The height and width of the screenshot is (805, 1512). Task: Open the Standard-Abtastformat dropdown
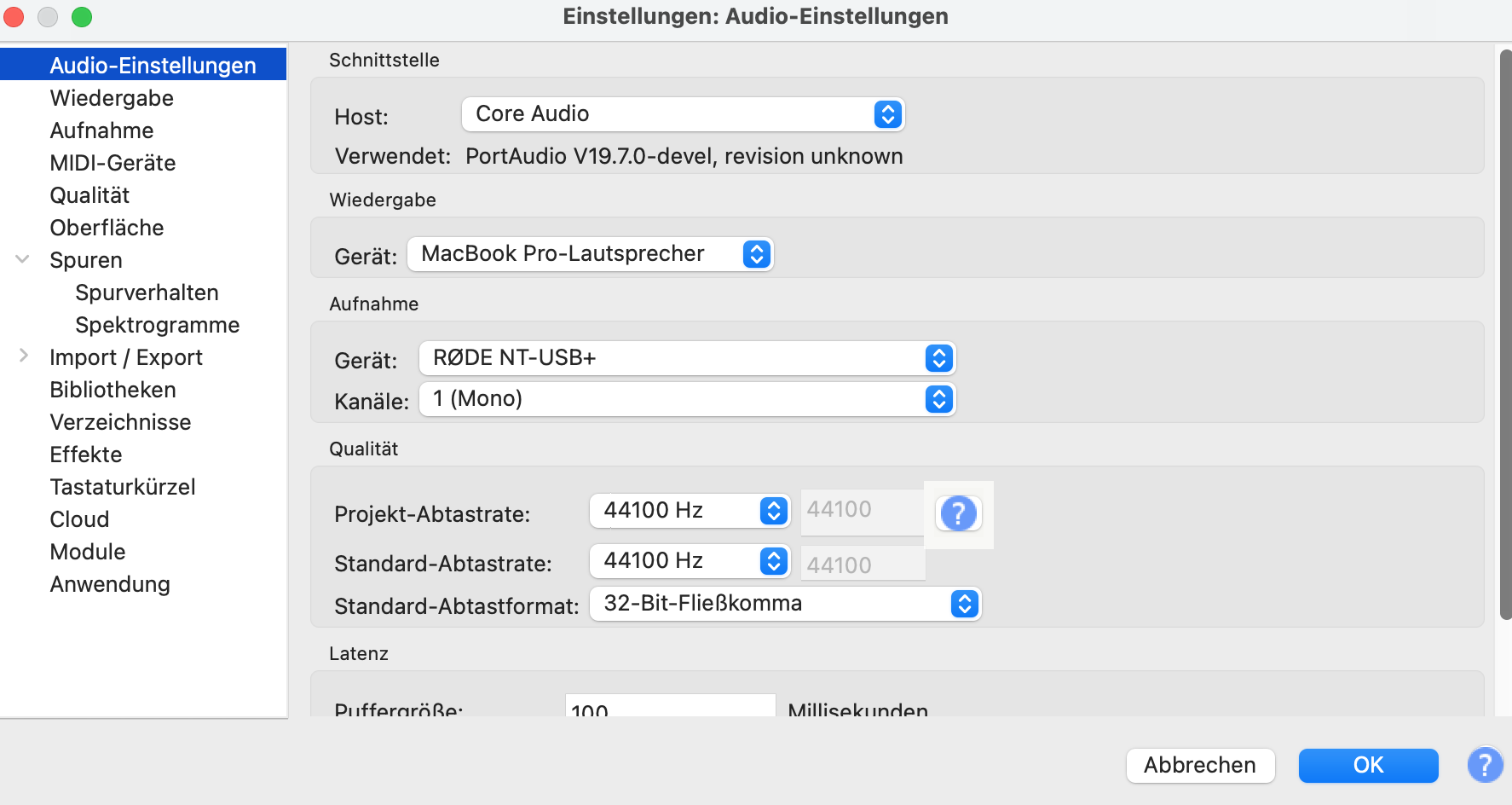[x=785, y=604]
